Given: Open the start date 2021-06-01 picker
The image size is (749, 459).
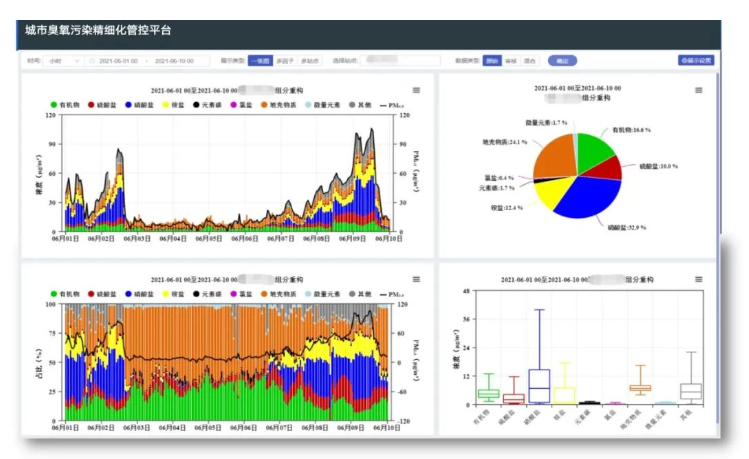Looking at the screenshot, I should coord(118,61).
